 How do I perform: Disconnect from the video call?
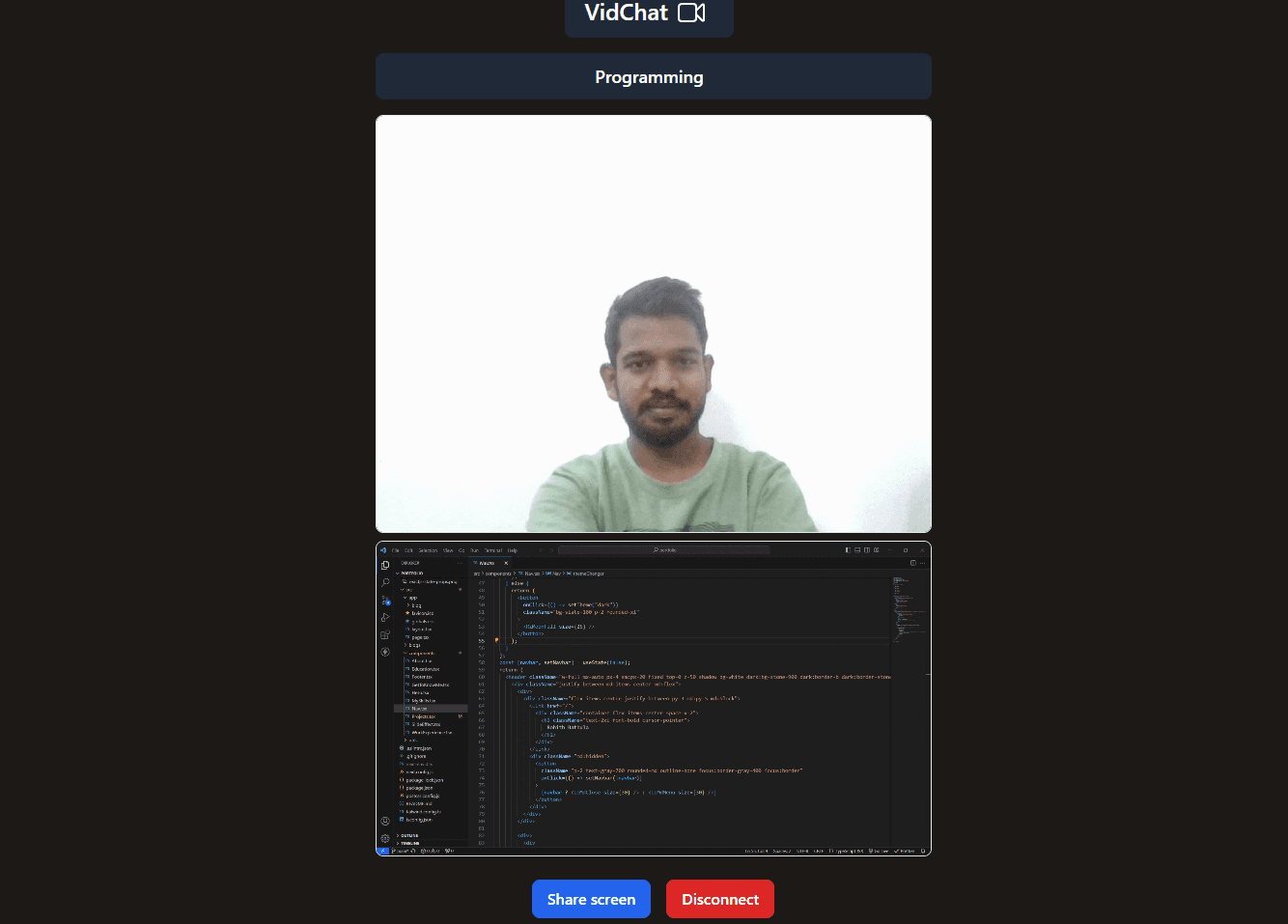720,899
